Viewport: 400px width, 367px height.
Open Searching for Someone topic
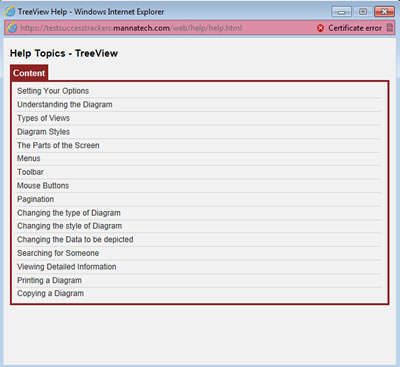coord(58,253)
